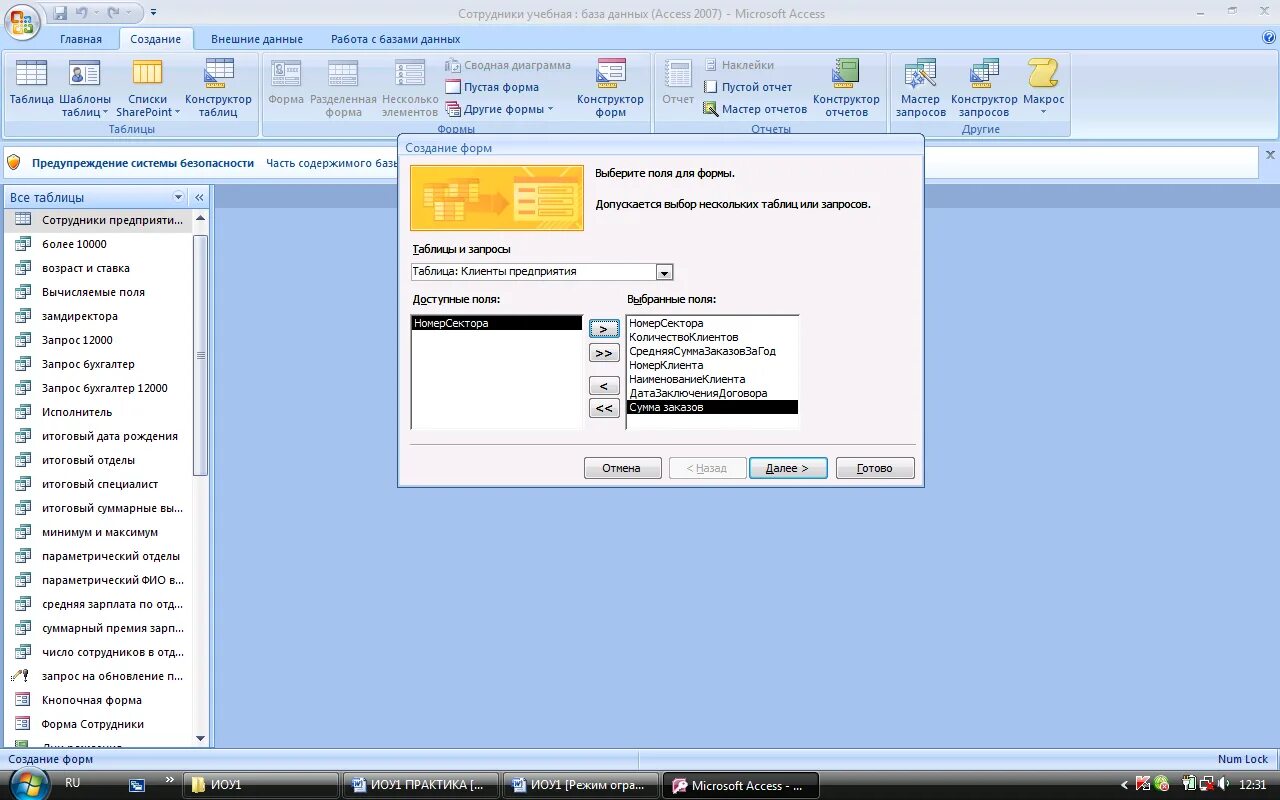Screen dimensions: 1280x800
Task: Select НаименованиеКлиента field
Action: [712, 379]
